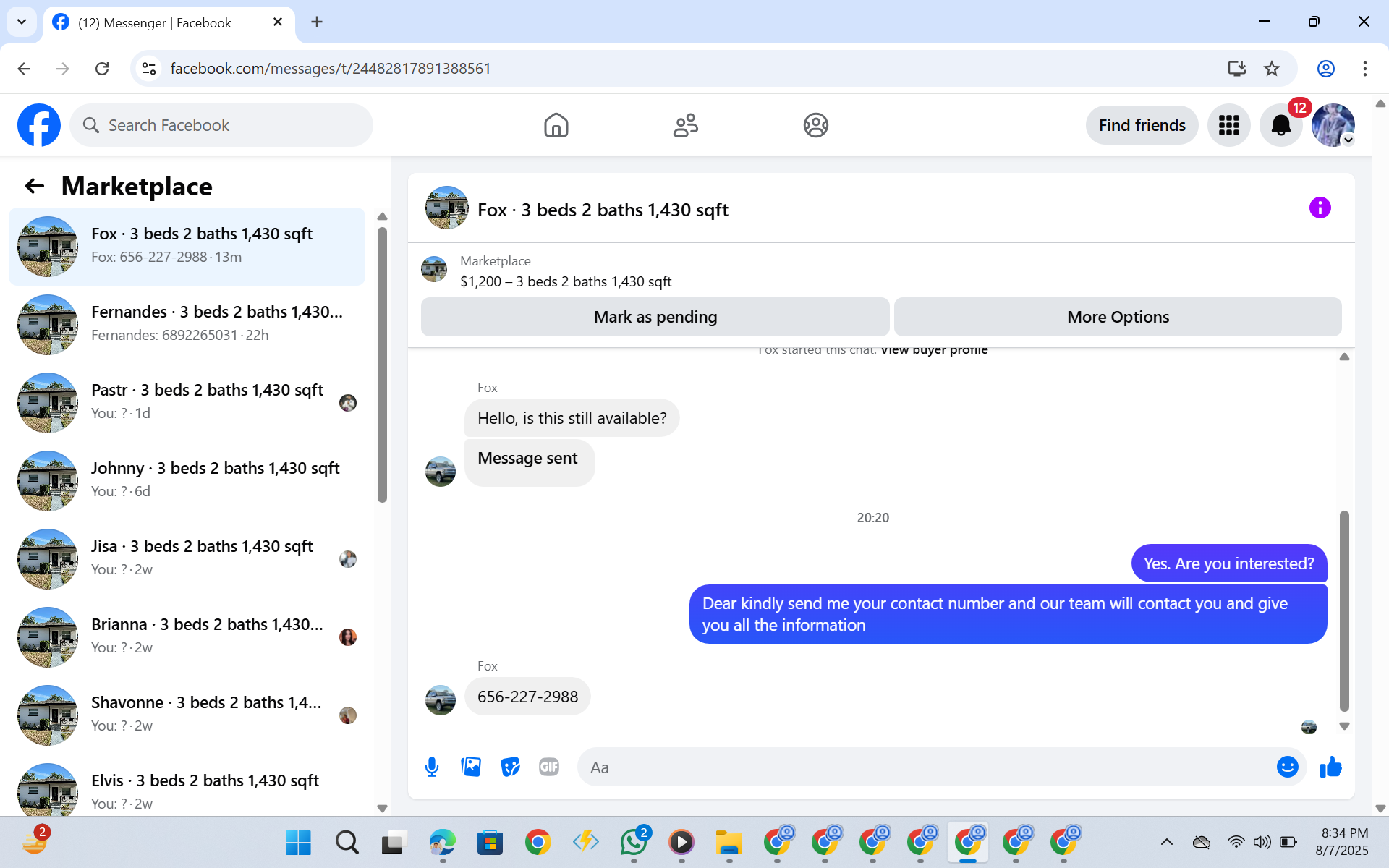Open the Windows Start menu
Image resolution: width=1389 pixels, height=868 pixels.
298,842
